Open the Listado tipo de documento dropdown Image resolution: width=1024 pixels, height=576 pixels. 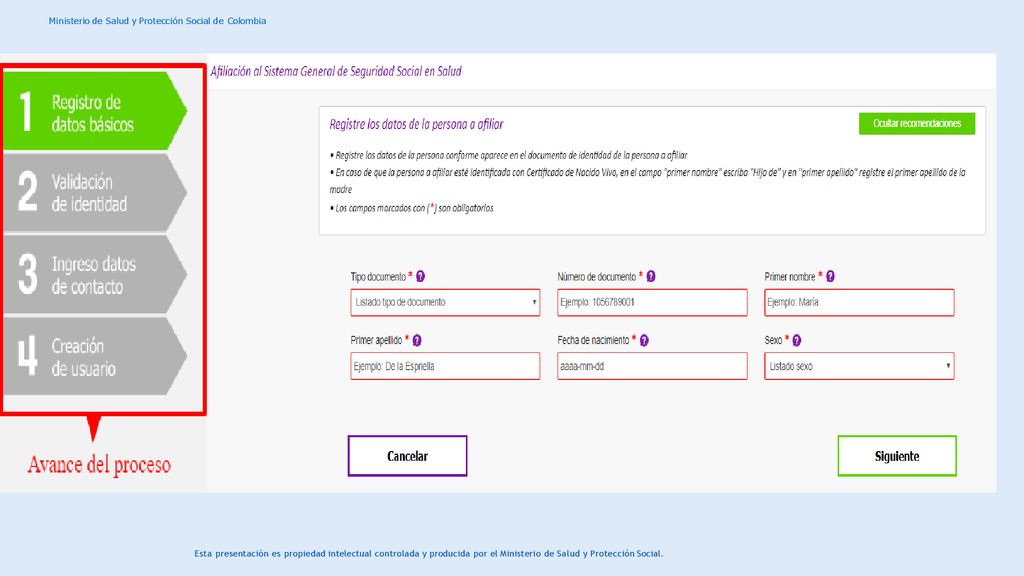click(445, 302)
